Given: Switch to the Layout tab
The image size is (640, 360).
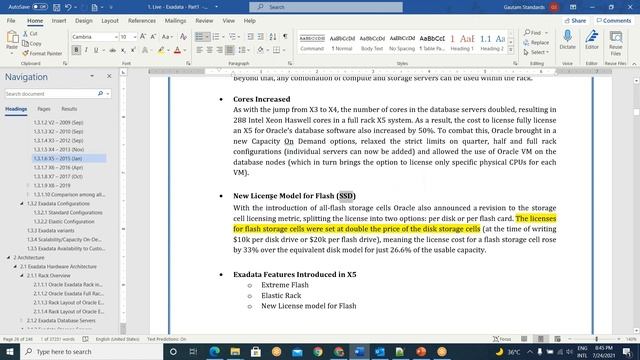Looking at the screenshot, I should [110, 20].
